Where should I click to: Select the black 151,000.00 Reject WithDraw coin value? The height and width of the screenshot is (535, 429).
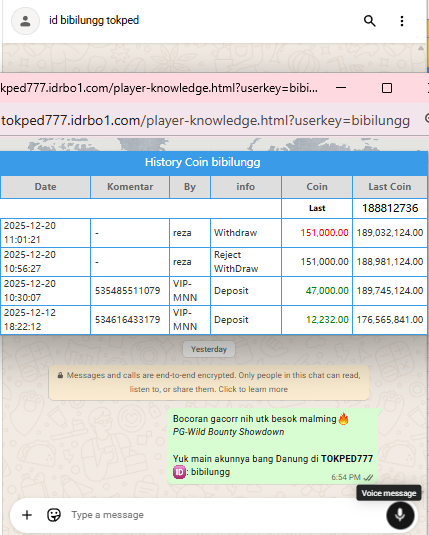[324, 262]
